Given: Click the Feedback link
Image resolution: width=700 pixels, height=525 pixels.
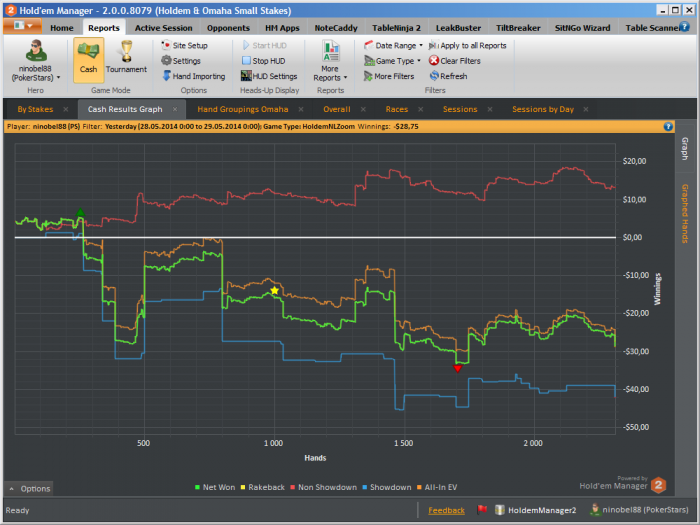Looking at the screenshot, I should click(446, 510).
